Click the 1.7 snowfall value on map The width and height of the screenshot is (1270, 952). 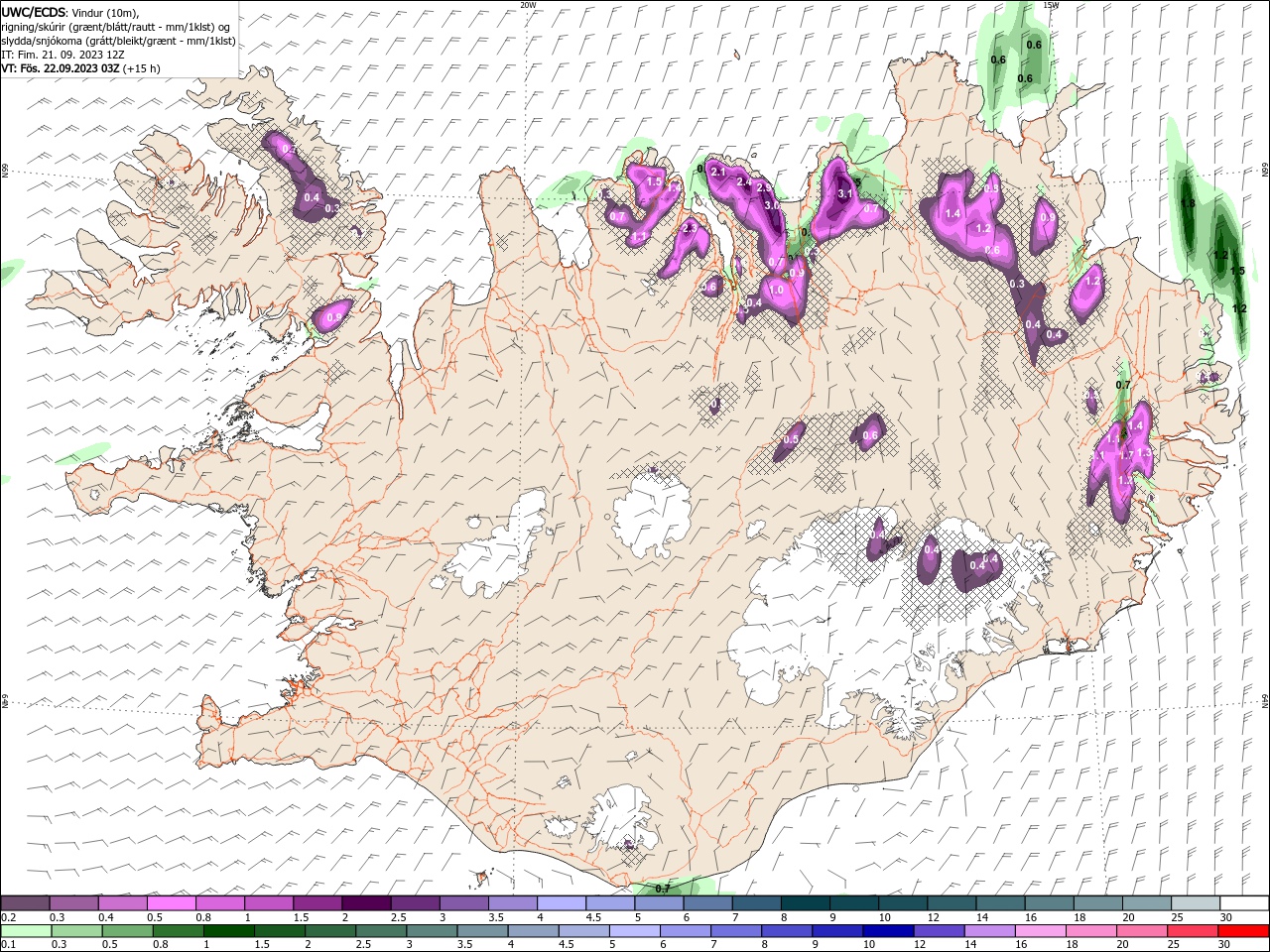(1126, 455)
